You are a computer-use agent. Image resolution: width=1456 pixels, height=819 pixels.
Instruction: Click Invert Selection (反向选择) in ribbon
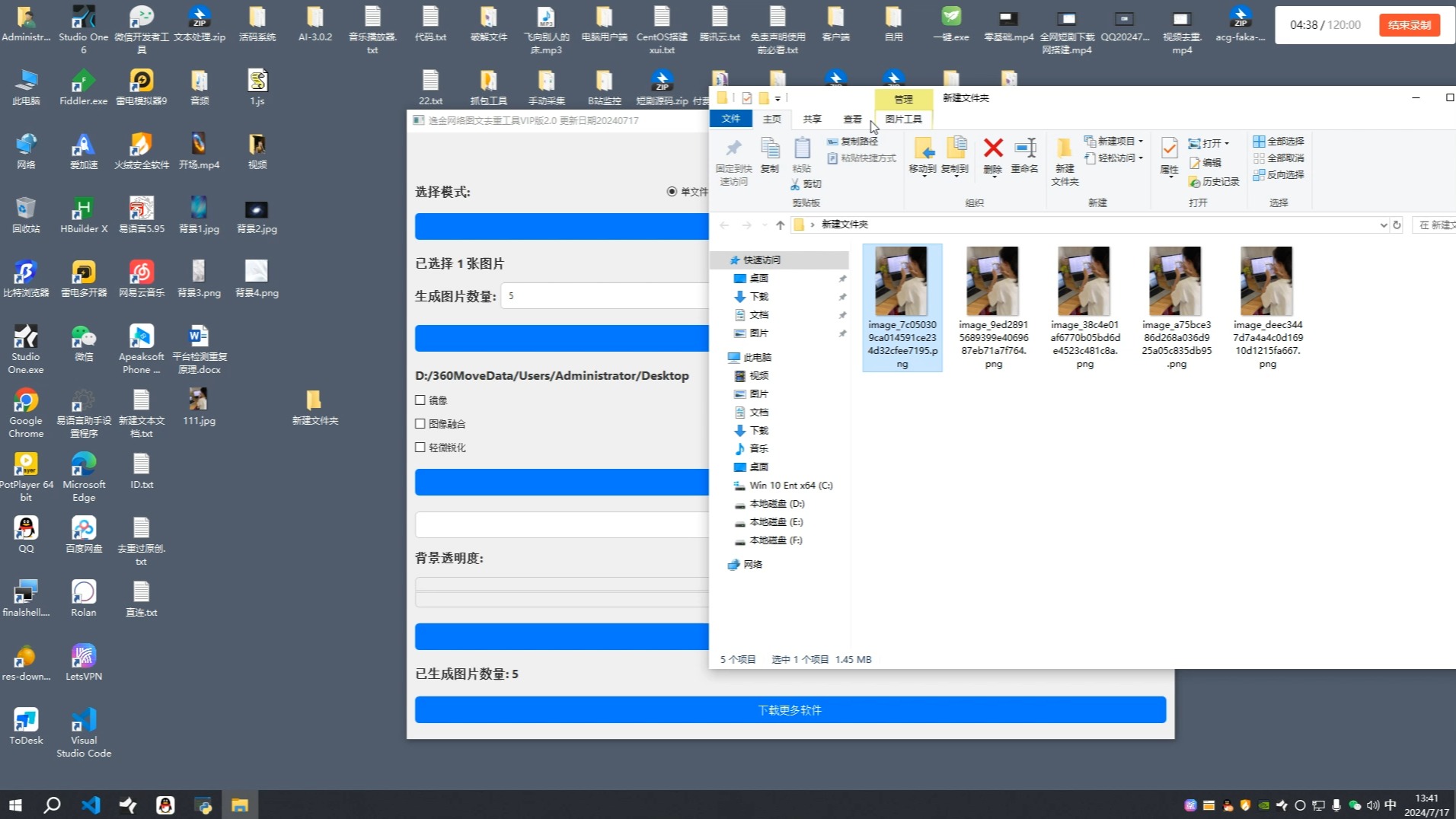(1279, 175)
